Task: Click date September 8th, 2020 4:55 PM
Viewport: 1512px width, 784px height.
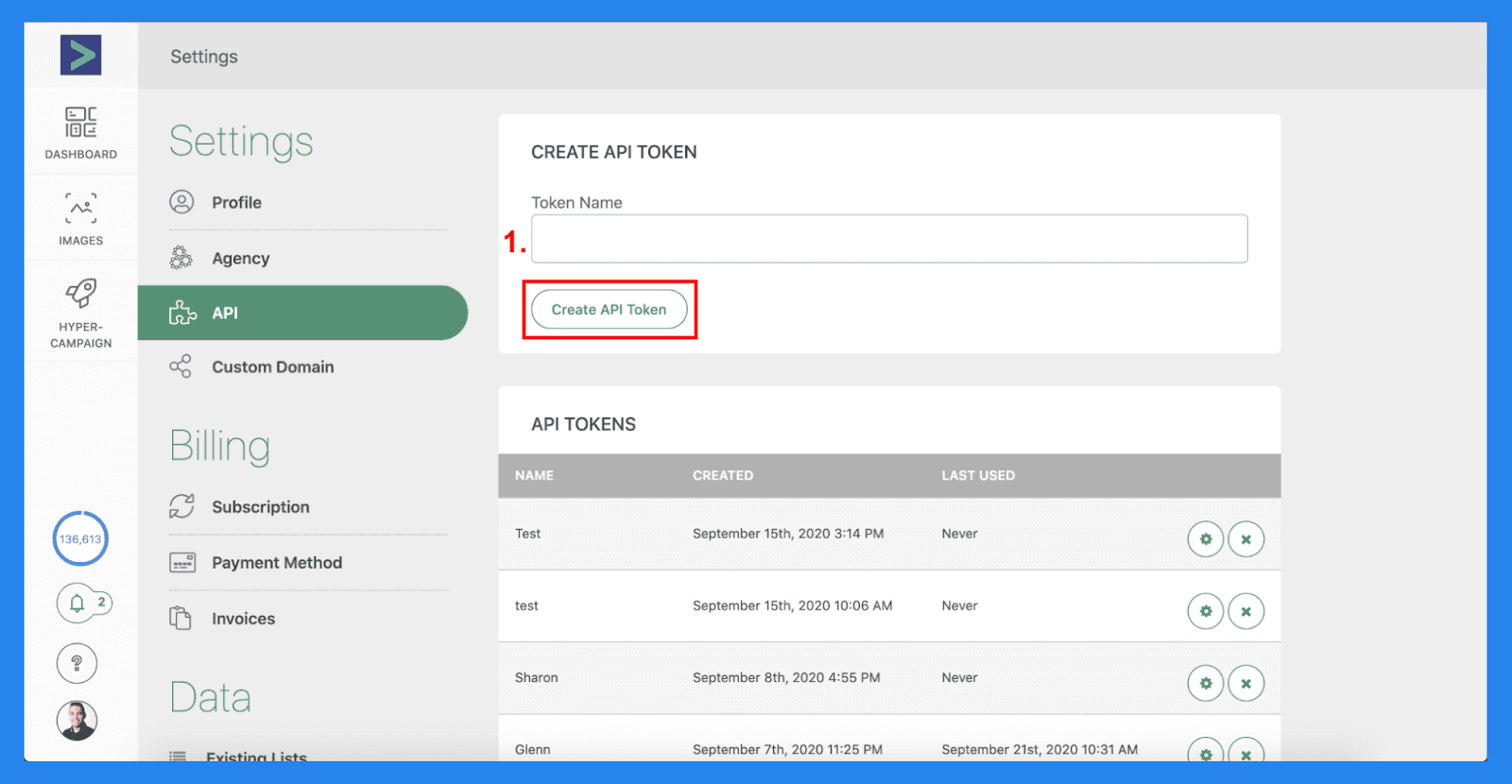Action: click(786, 677)
